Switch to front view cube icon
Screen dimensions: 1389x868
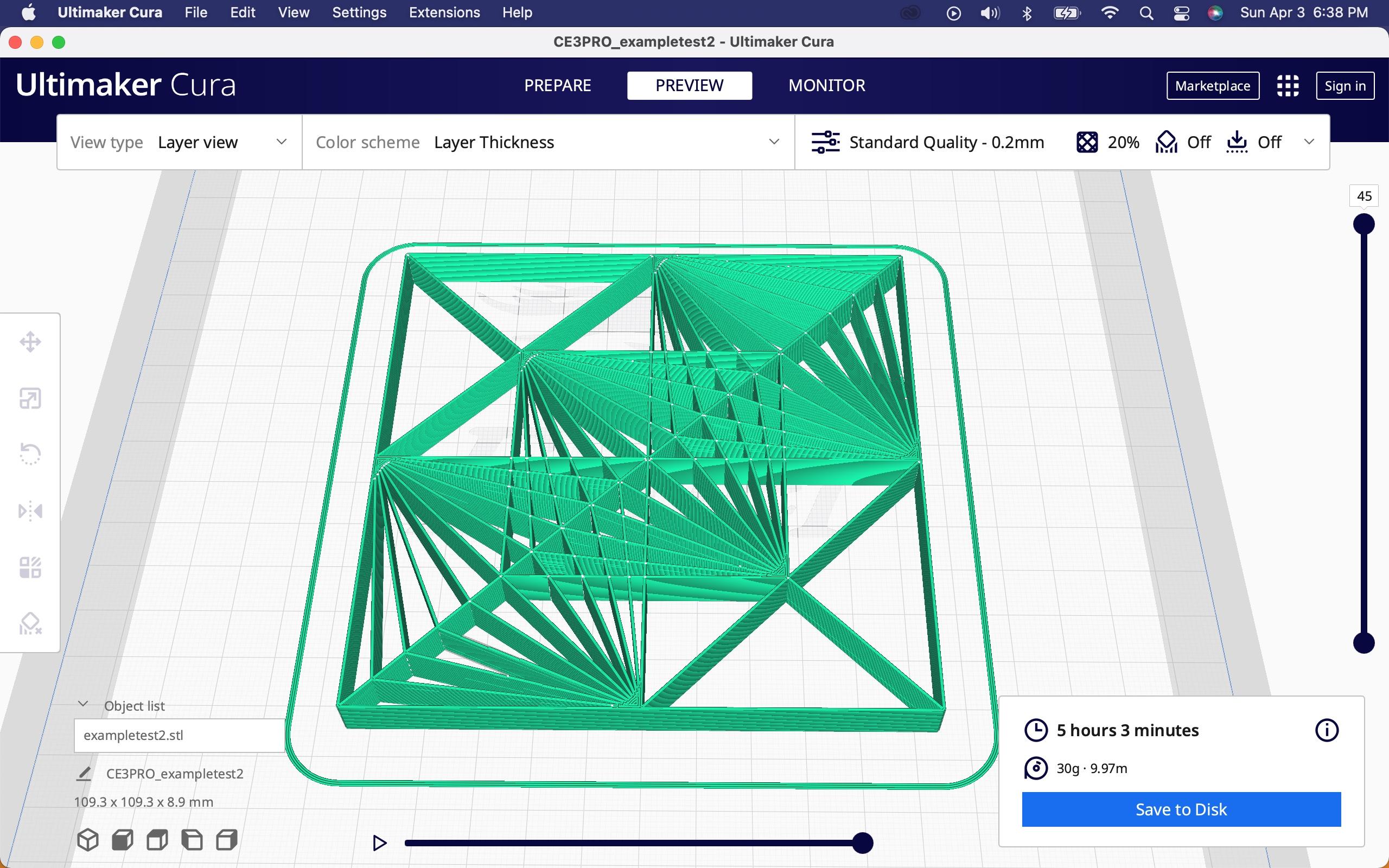[x=122, y=840]
